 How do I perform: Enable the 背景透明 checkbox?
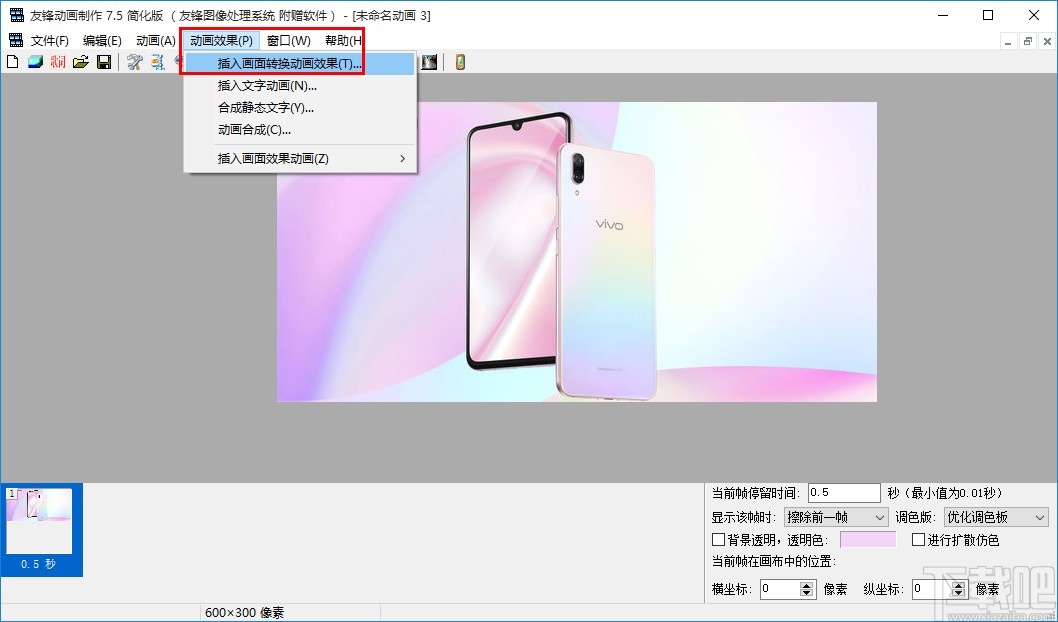tap(719, 540)
